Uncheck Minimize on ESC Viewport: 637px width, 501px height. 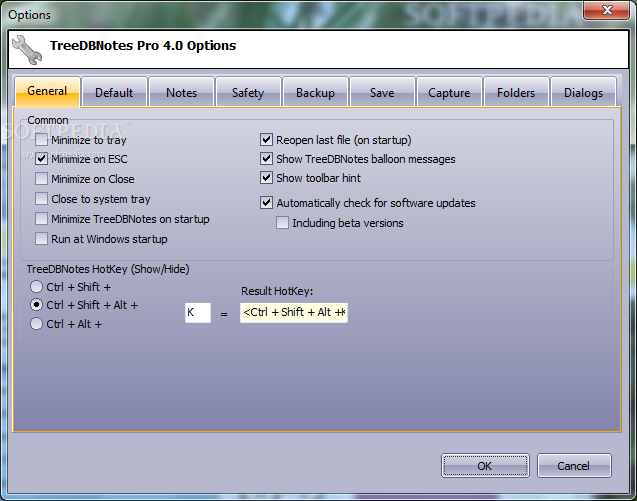tap(41, 159)
